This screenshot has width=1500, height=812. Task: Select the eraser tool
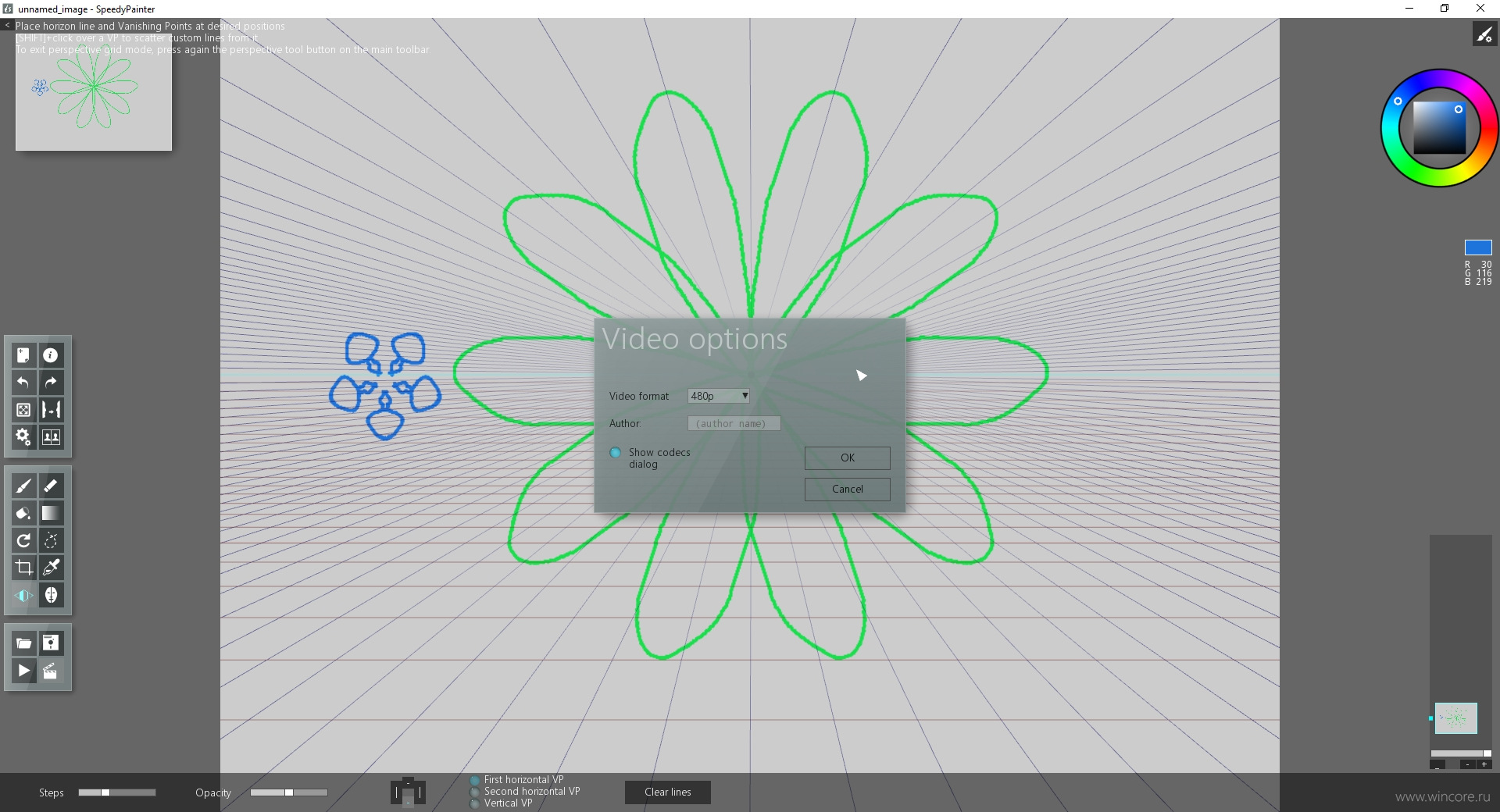(x=51, y=486)
